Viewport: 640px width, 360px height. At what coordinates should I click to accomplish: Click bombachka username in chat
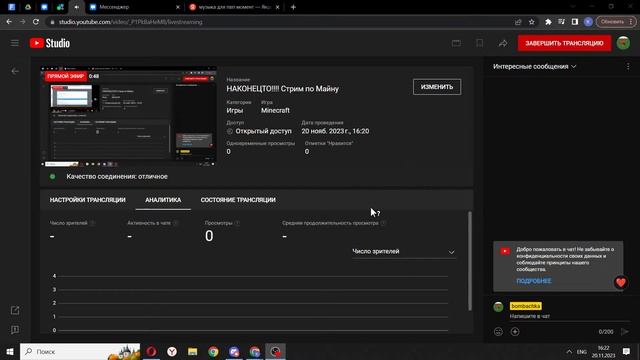(x=526, y=306)
